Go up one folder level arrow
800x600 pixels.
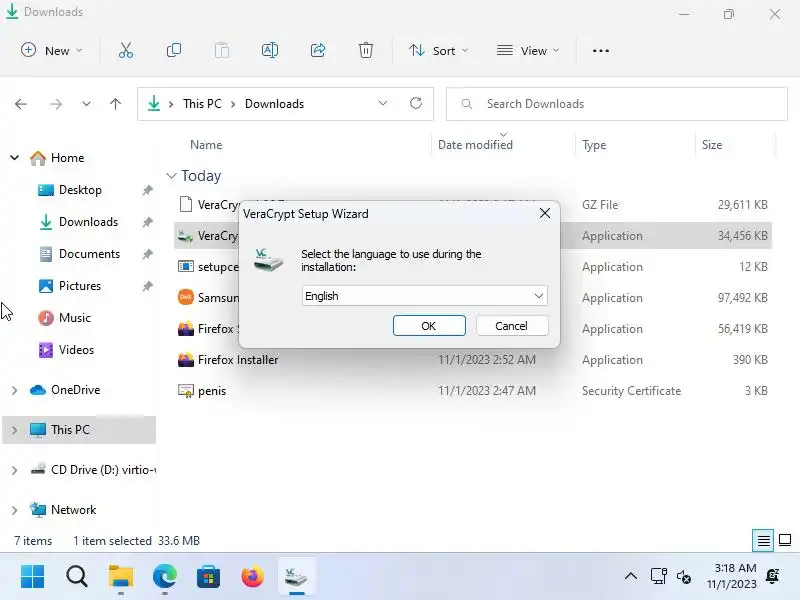point(115,104)
